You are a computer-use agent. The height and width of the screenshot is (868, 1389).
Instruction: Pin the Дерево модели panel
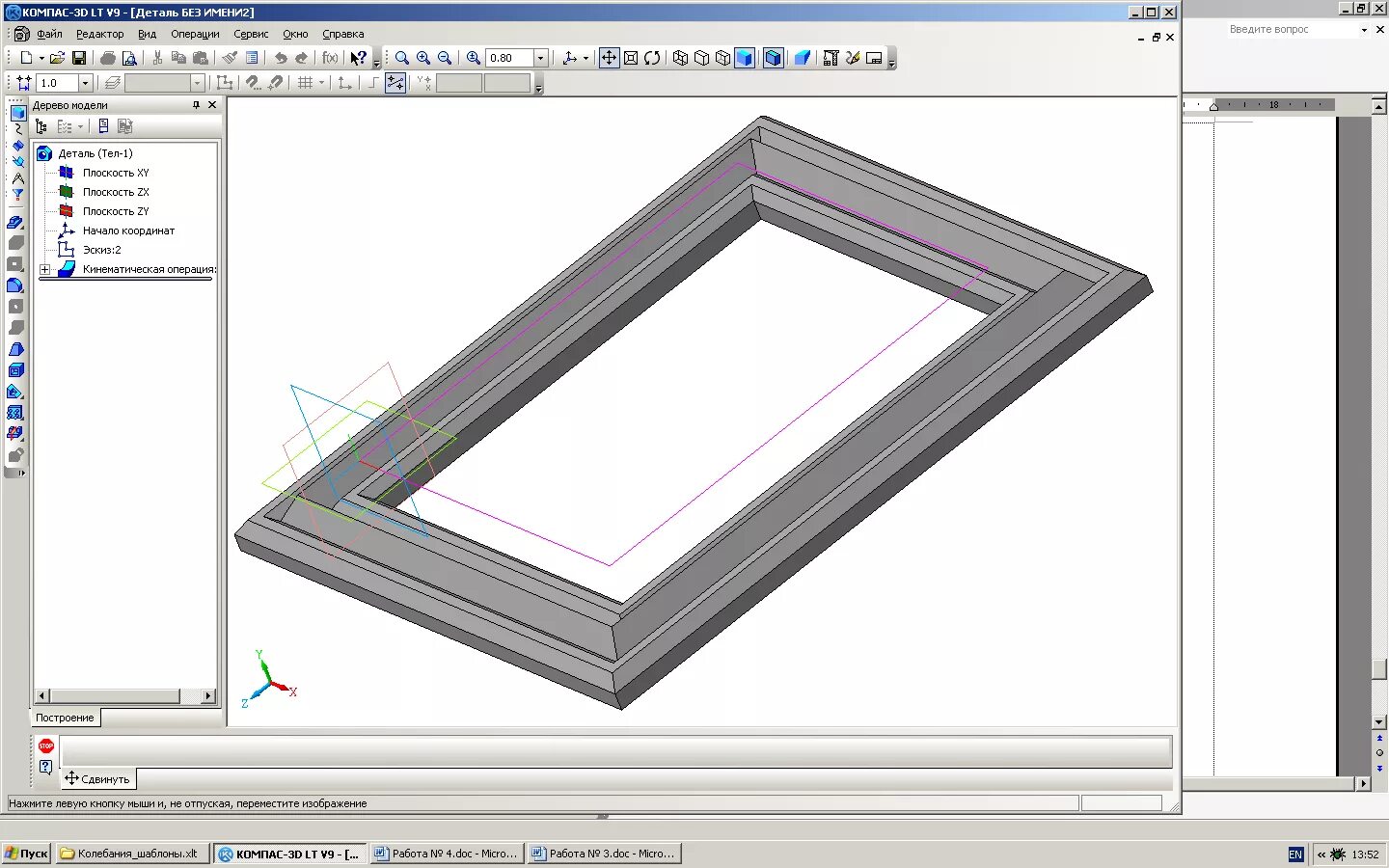(196, 105)
